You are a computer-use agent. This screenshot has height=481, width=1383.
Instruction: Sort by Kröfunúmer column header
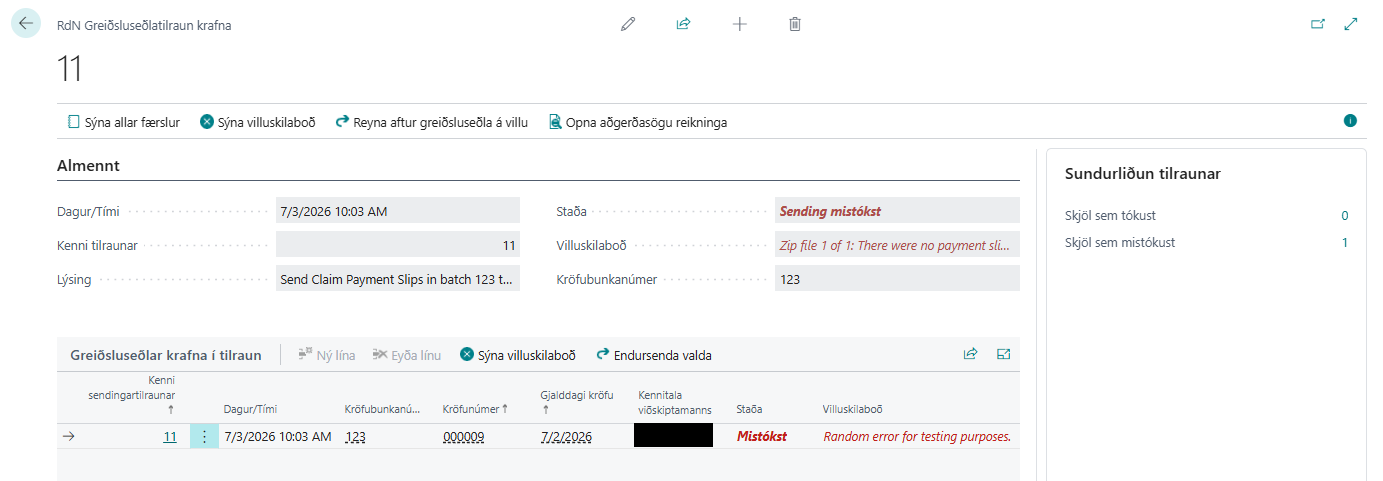coord(476,409)
